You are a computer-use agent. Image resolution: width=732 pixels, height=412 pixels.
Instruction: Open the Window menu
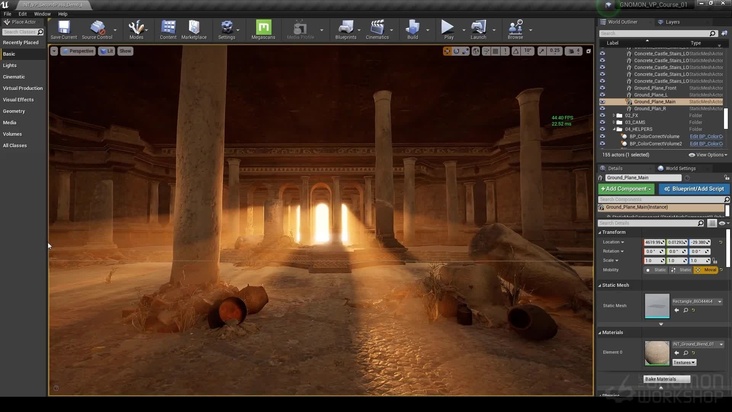[x=42, y=14]
